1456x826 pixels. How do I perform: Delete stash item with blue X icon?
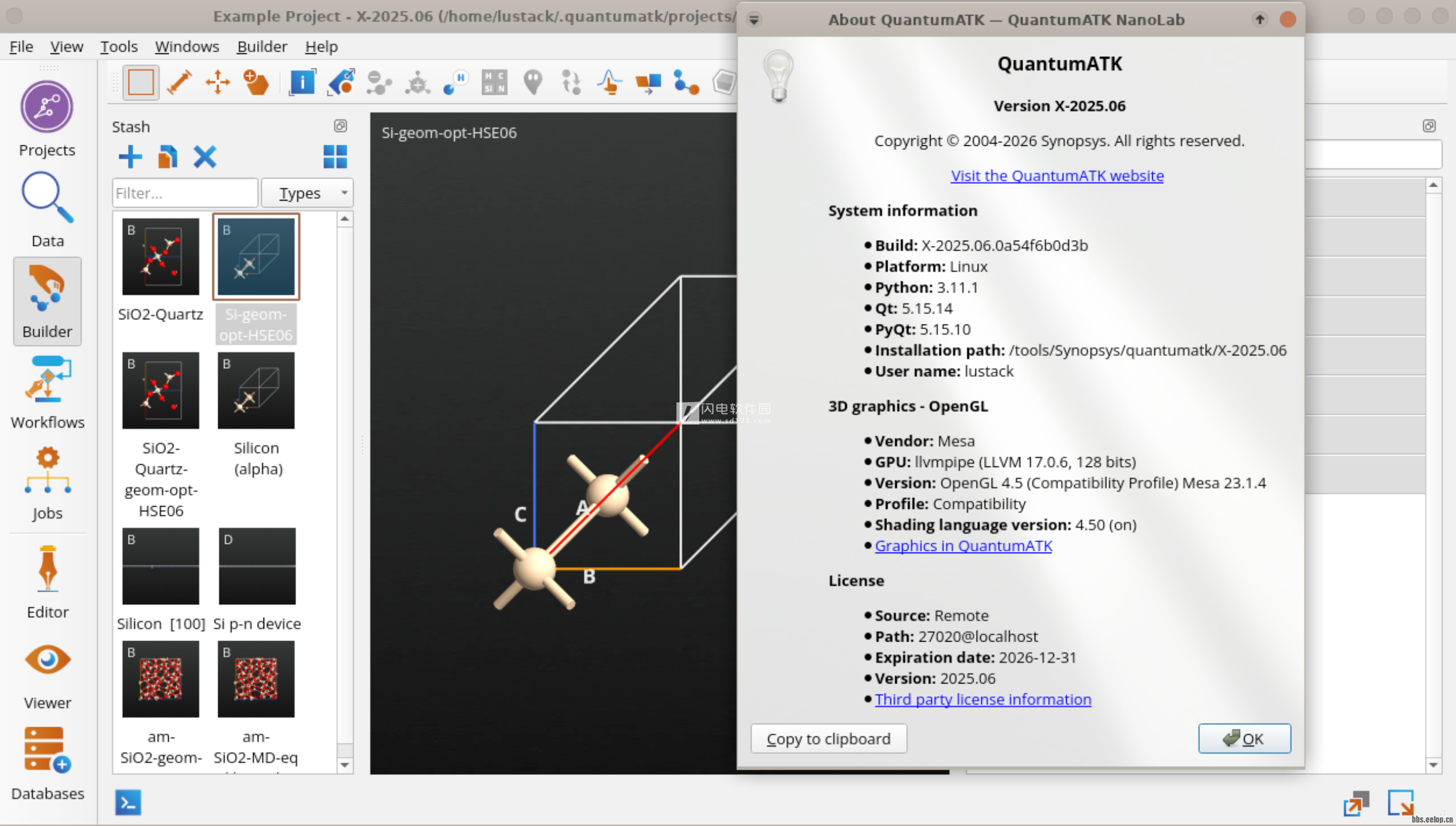(x=204, y=157)
